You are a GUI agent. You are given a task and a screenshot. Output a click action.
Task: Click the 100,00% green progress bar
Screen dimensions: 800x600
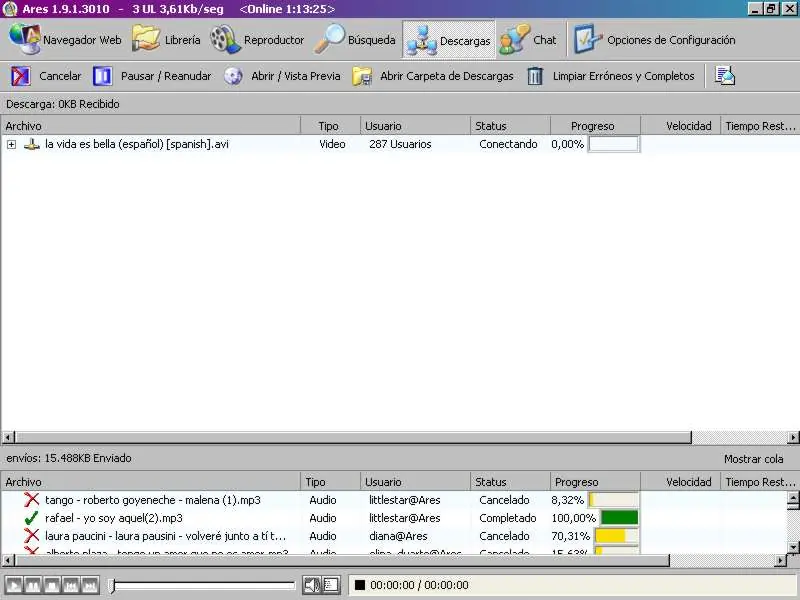pos(619,518)
